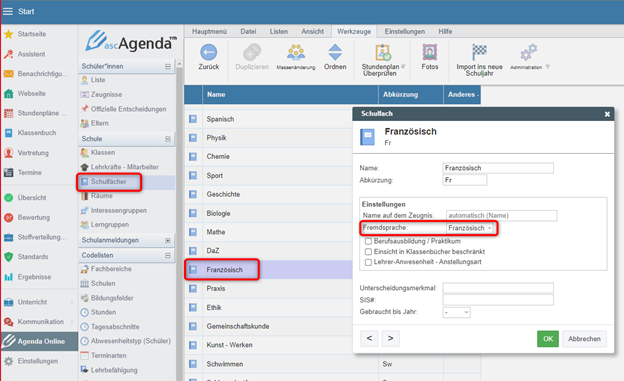
Task: Click the Zurück back arrow button
Action: click(209, 57)
